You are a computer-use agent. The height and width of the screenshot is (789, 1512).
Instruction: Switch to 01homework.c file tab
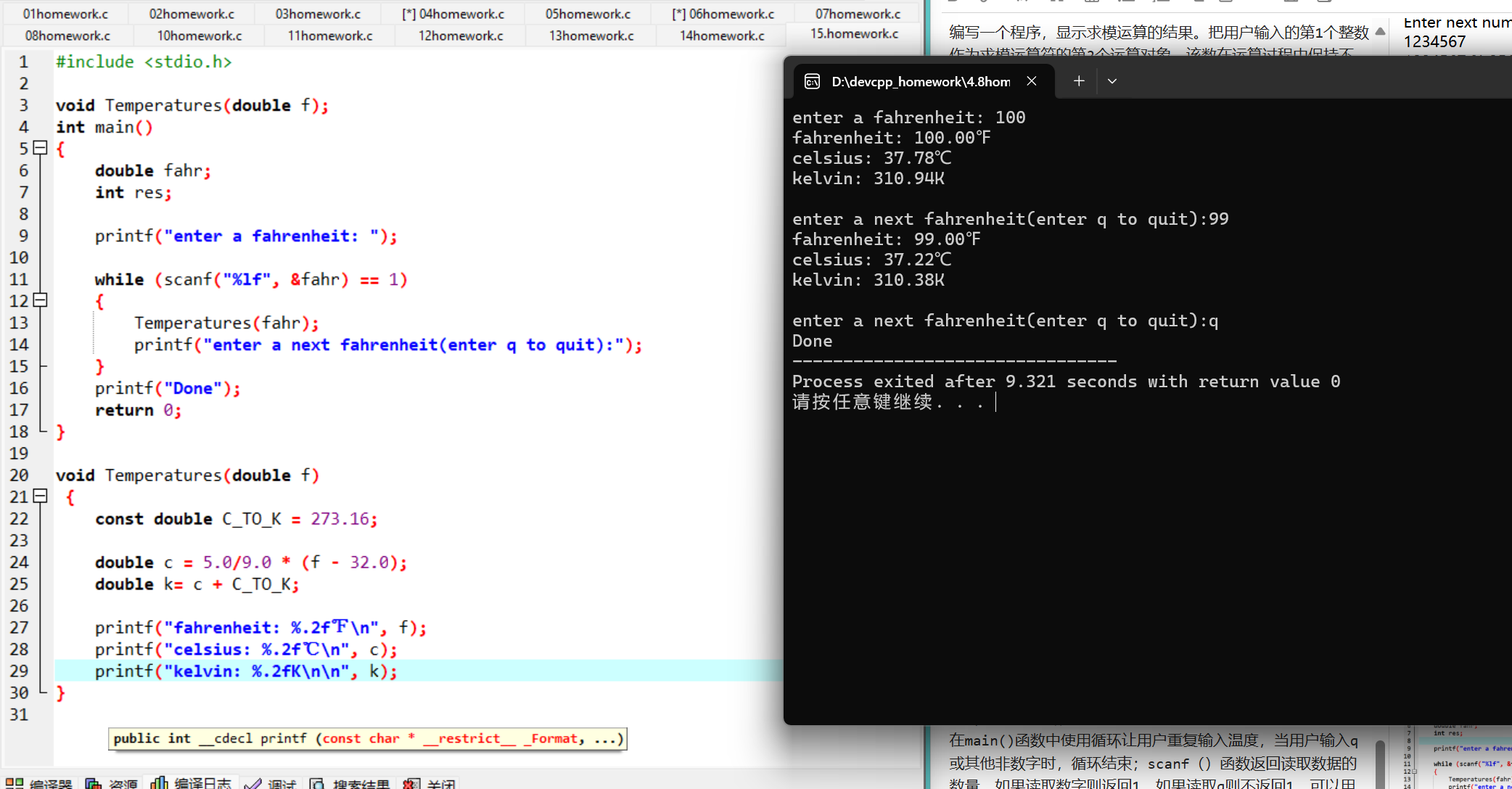pyautogui.click(x=65, y=14)
